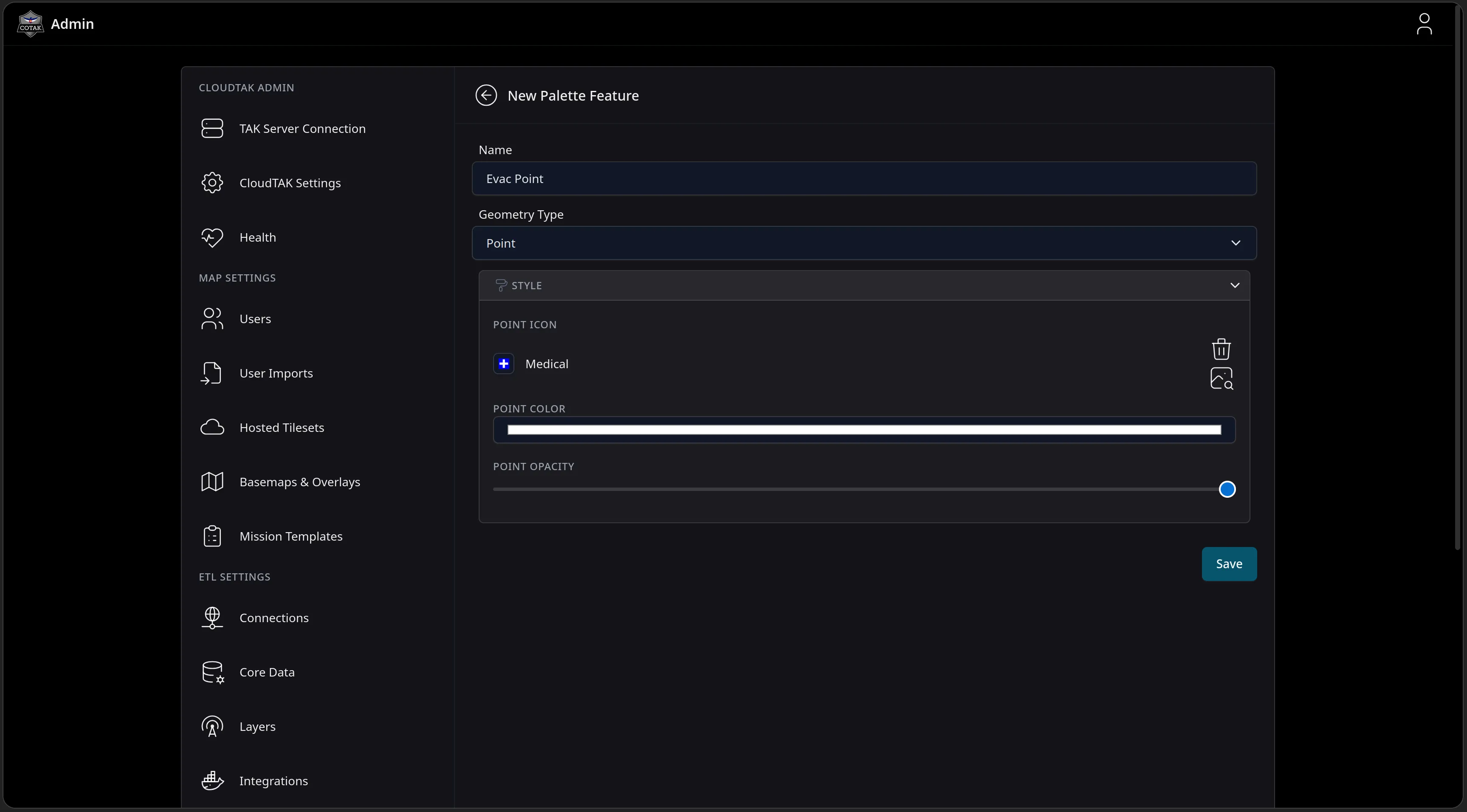Open the Point Color picker bar

864,429
